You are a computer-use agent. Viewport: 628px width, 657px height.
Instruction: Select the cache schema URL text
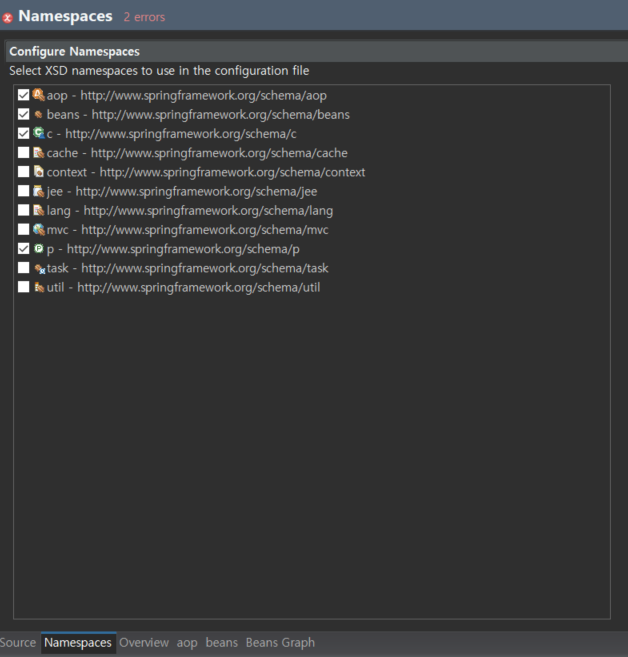click(219, 153)
